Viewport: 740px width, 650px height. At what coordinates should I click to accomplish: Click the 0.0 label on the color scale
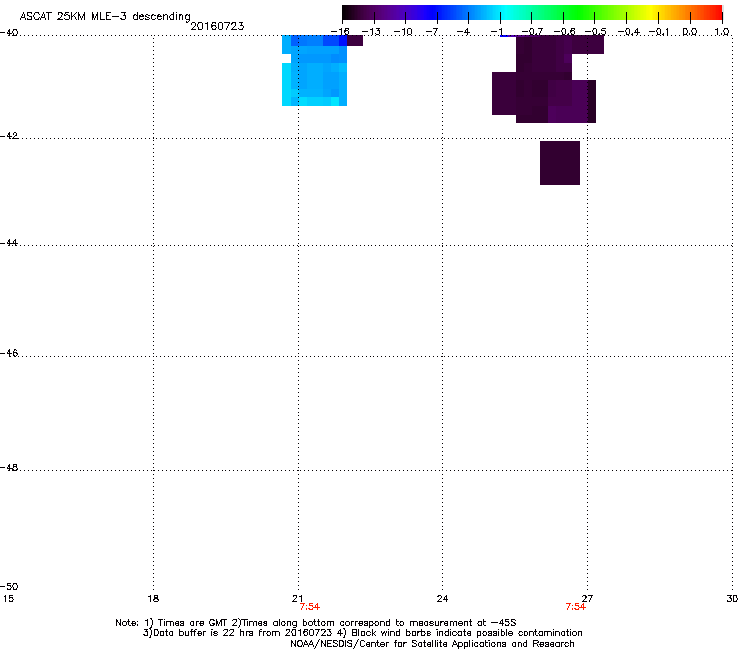[x=690, y=32]
